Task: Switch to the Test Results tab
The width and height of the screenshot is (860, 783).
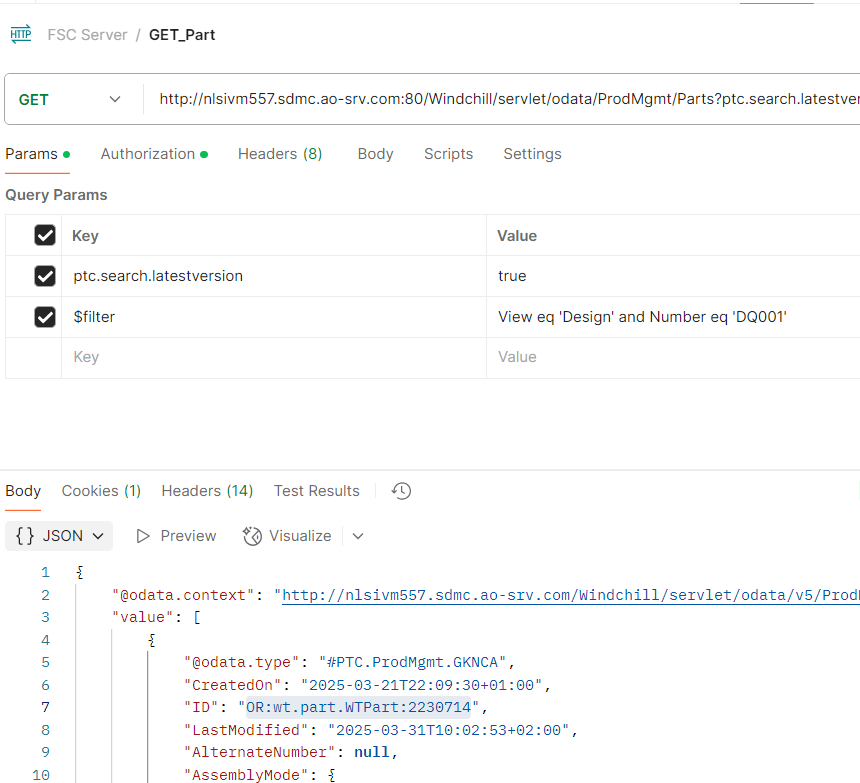Action: tap(316, 490)
